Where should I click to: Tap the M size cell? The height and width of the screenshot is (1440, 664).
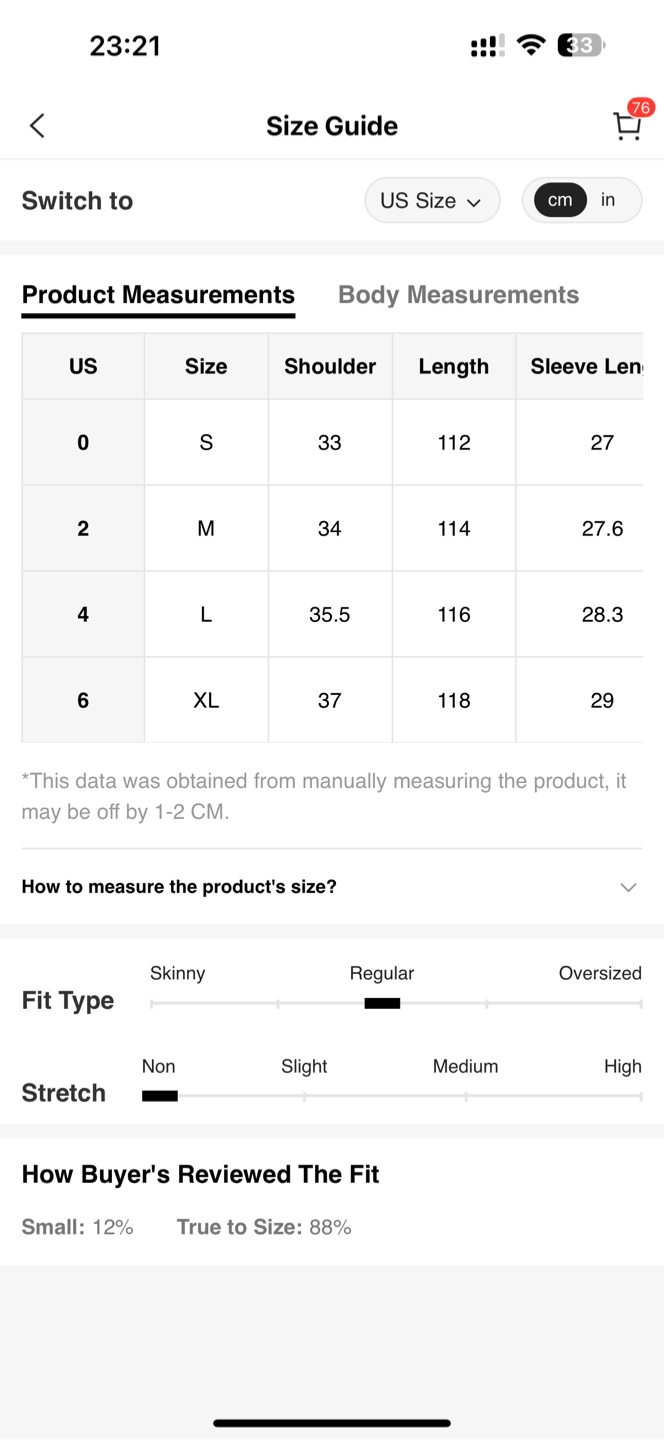click(x=206, y=528)
